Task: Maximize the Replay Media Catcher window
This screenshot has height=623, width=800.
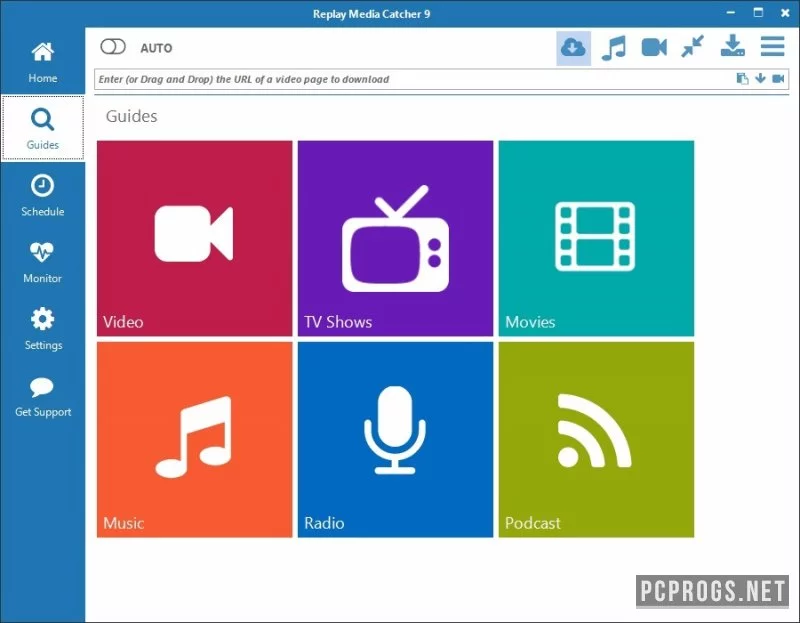Action: (x=758, y=12)
